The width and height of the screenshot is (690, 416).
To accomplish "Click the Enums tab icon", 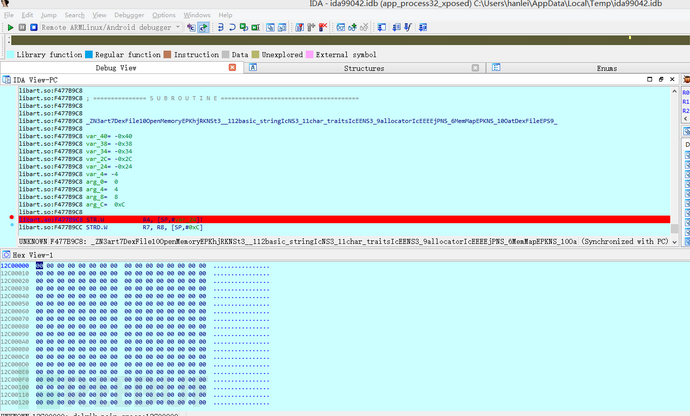I will click(x=496, y=67).
